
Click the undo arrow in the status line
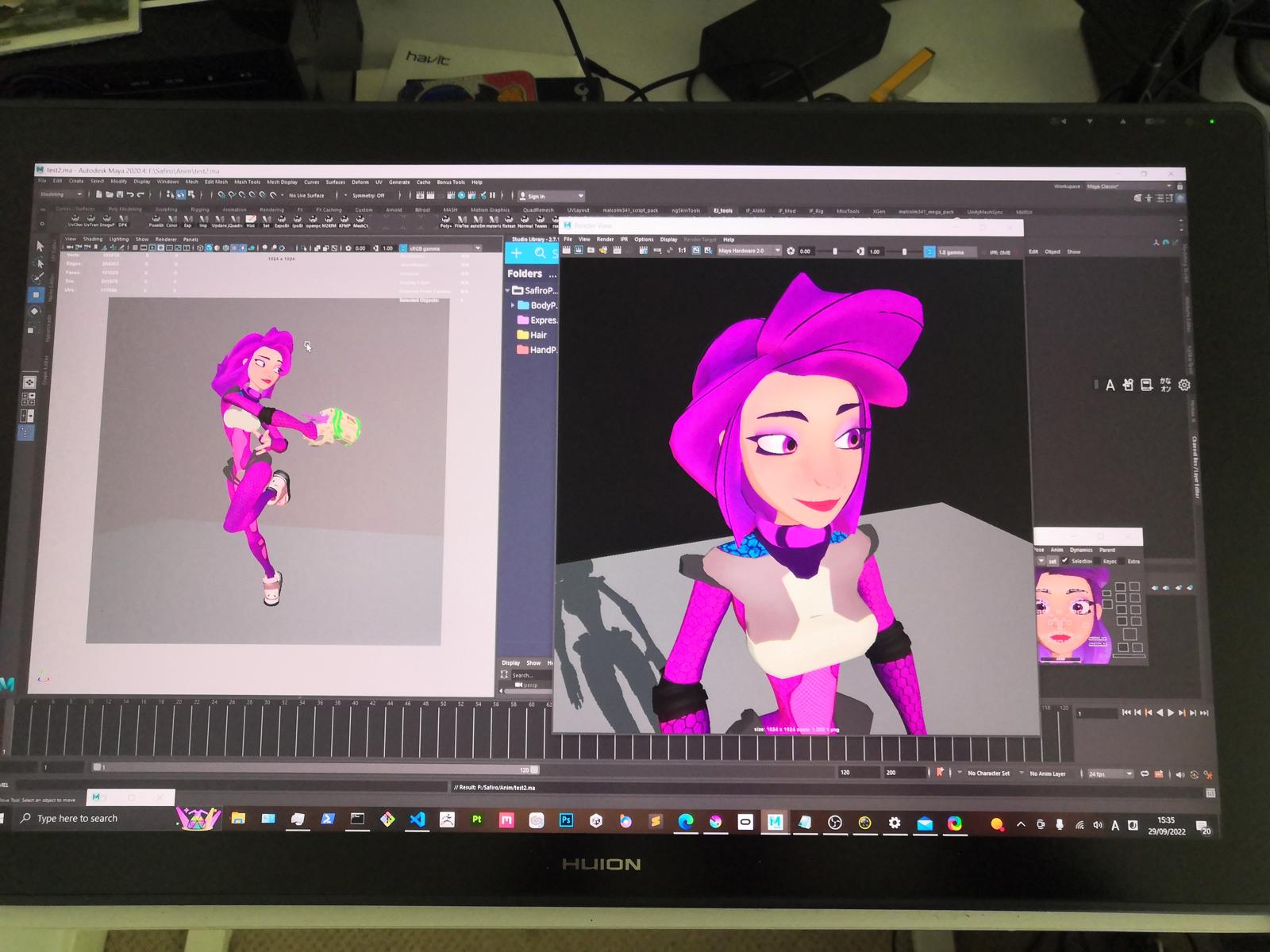coord(130,194)
